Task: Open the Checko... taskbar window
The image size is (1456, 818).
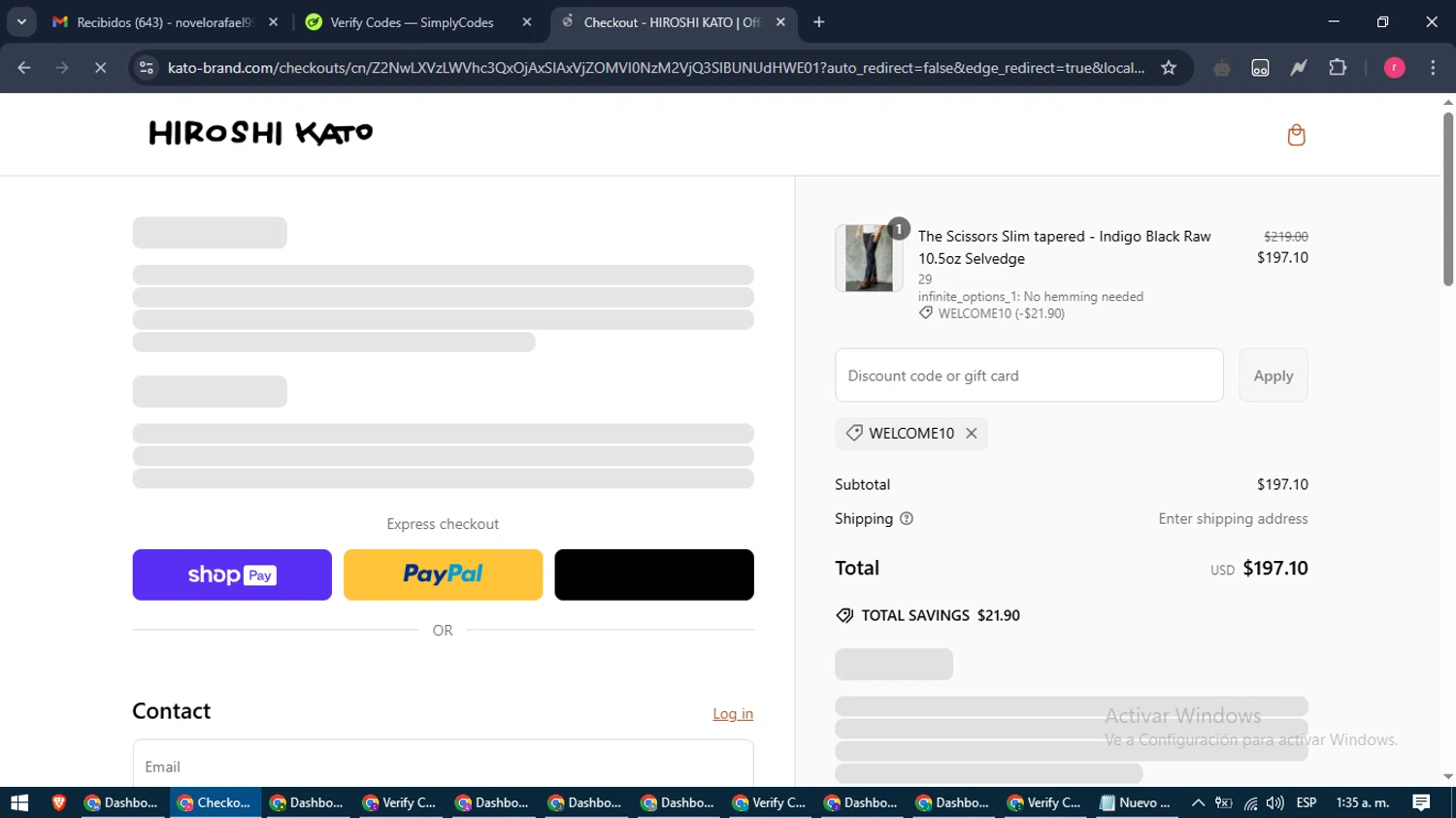Action: point(215,802)
